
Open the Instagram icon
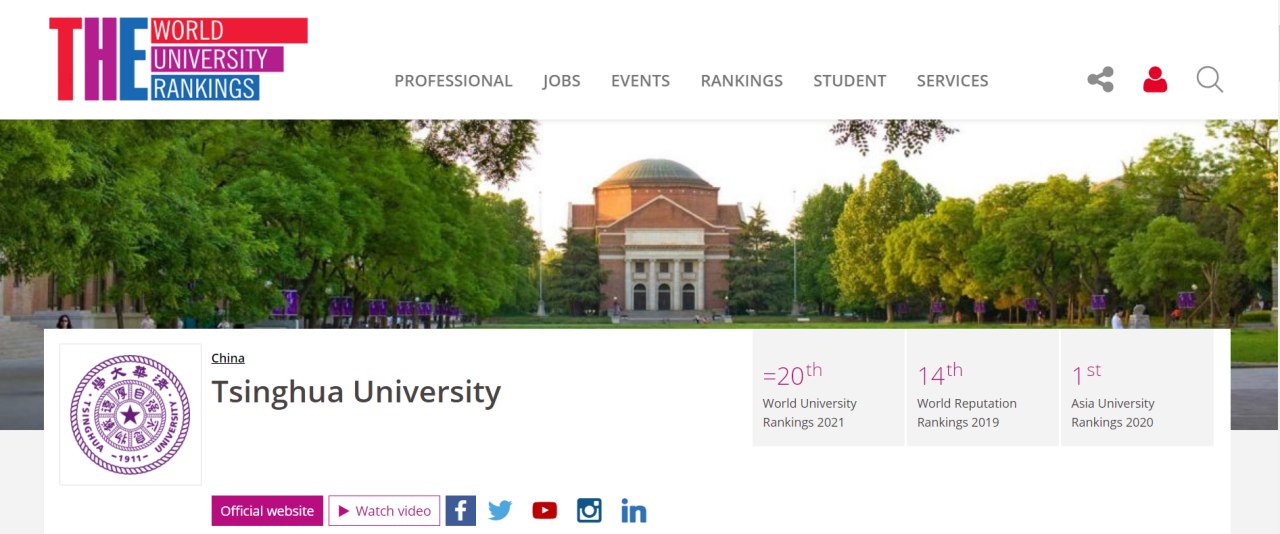tap(589, 511)
